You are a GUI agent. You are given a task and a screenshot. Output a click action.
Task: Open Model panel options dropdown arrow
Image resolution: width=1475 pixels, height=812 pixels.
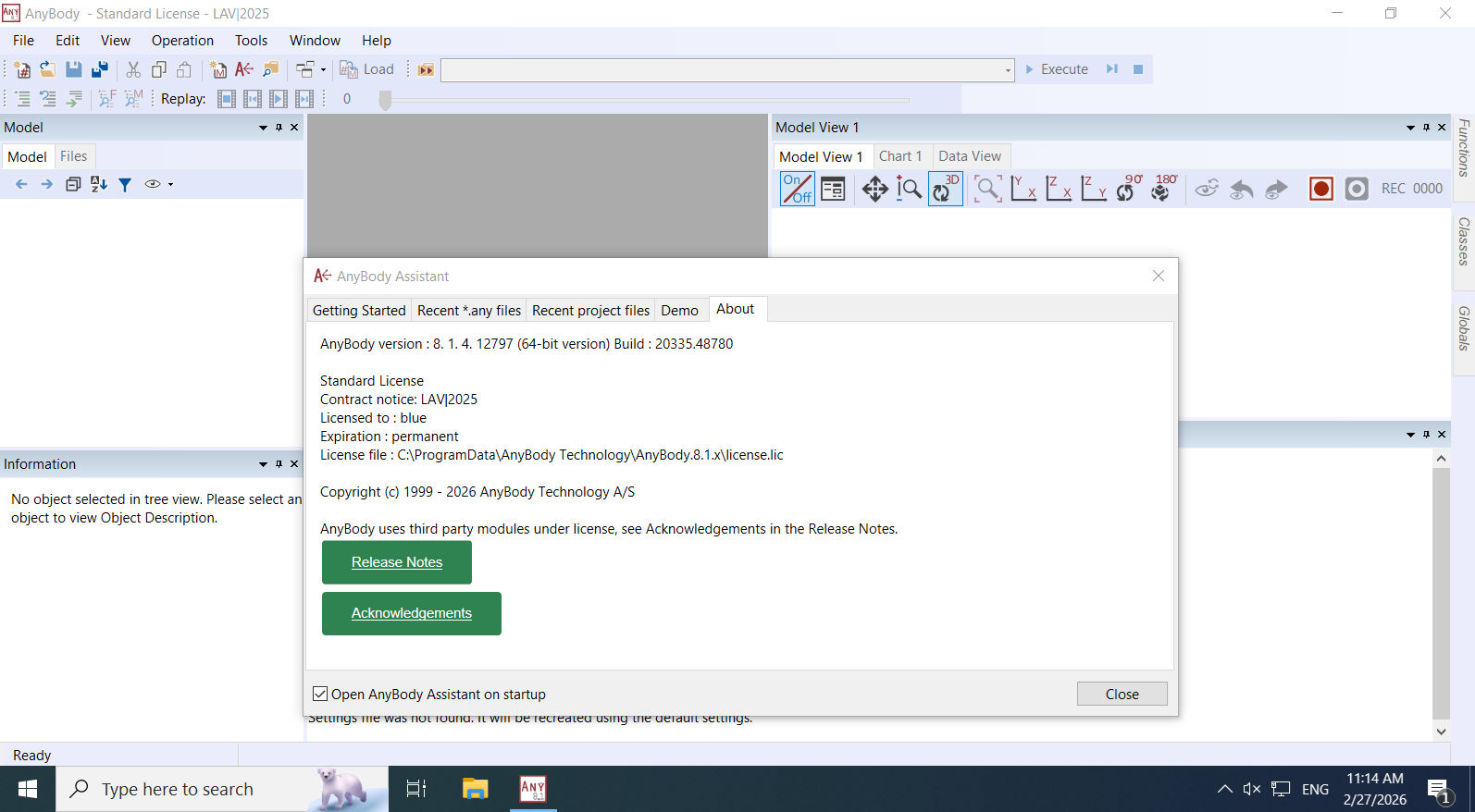(263, 128)
